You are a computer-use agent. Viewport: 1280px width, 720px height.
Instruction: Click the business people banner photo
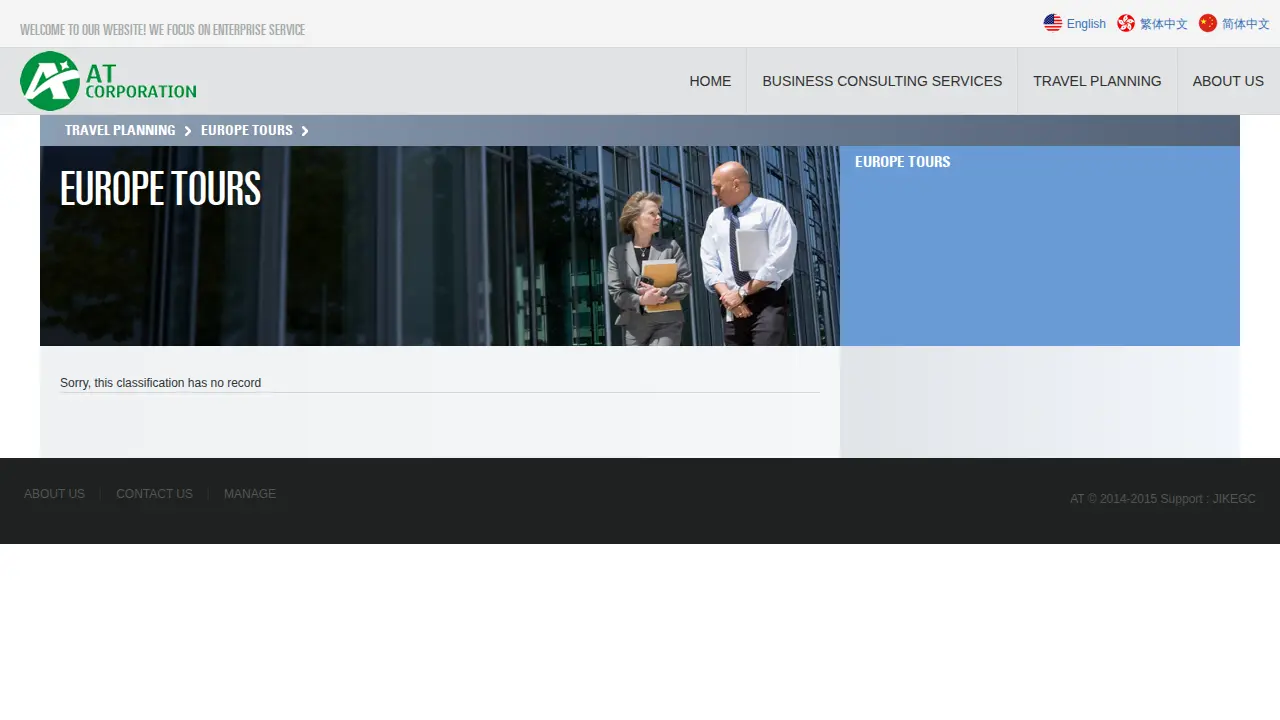click(440, 246)
